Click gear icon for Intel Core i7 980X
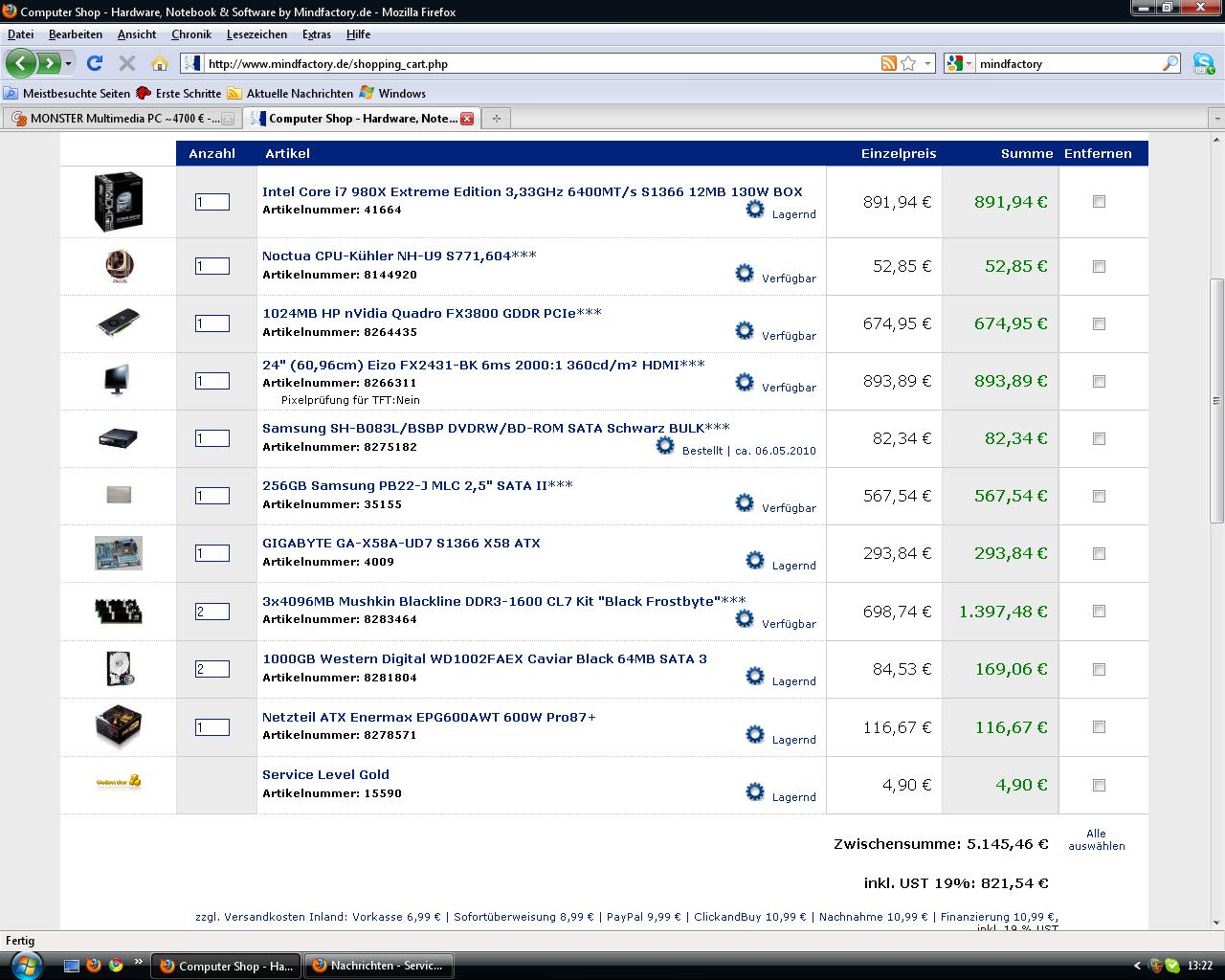 pyautogui.click(x=755, y=210)
